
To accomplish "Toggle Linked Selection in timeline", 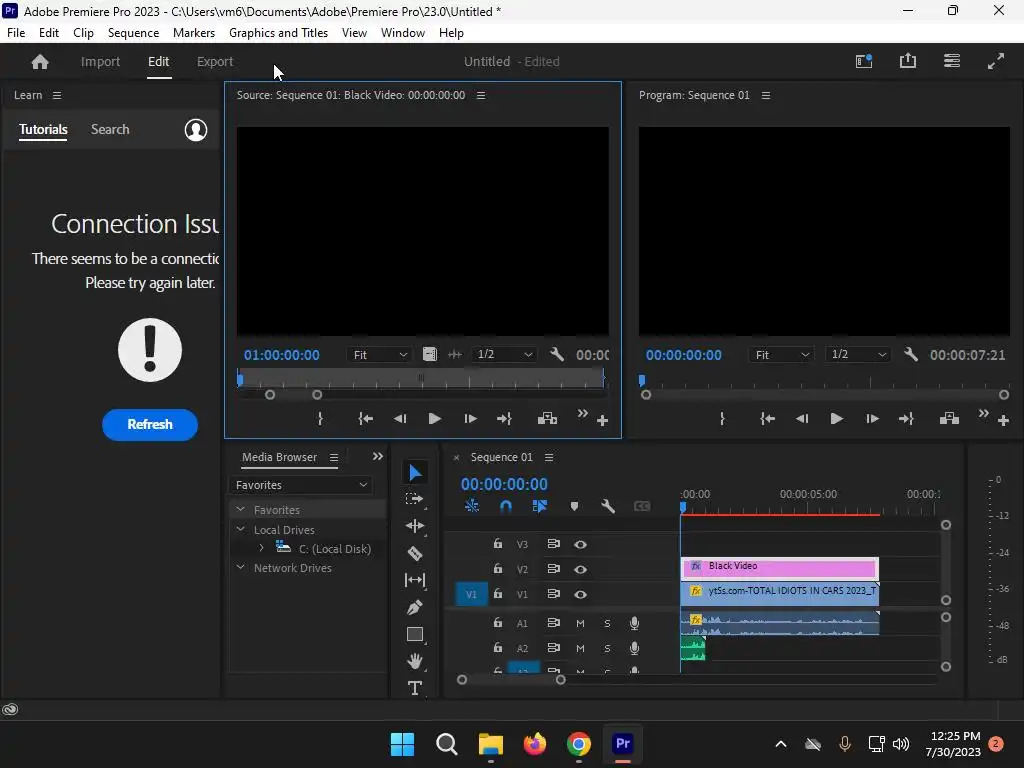I will (x=539, y=506).
